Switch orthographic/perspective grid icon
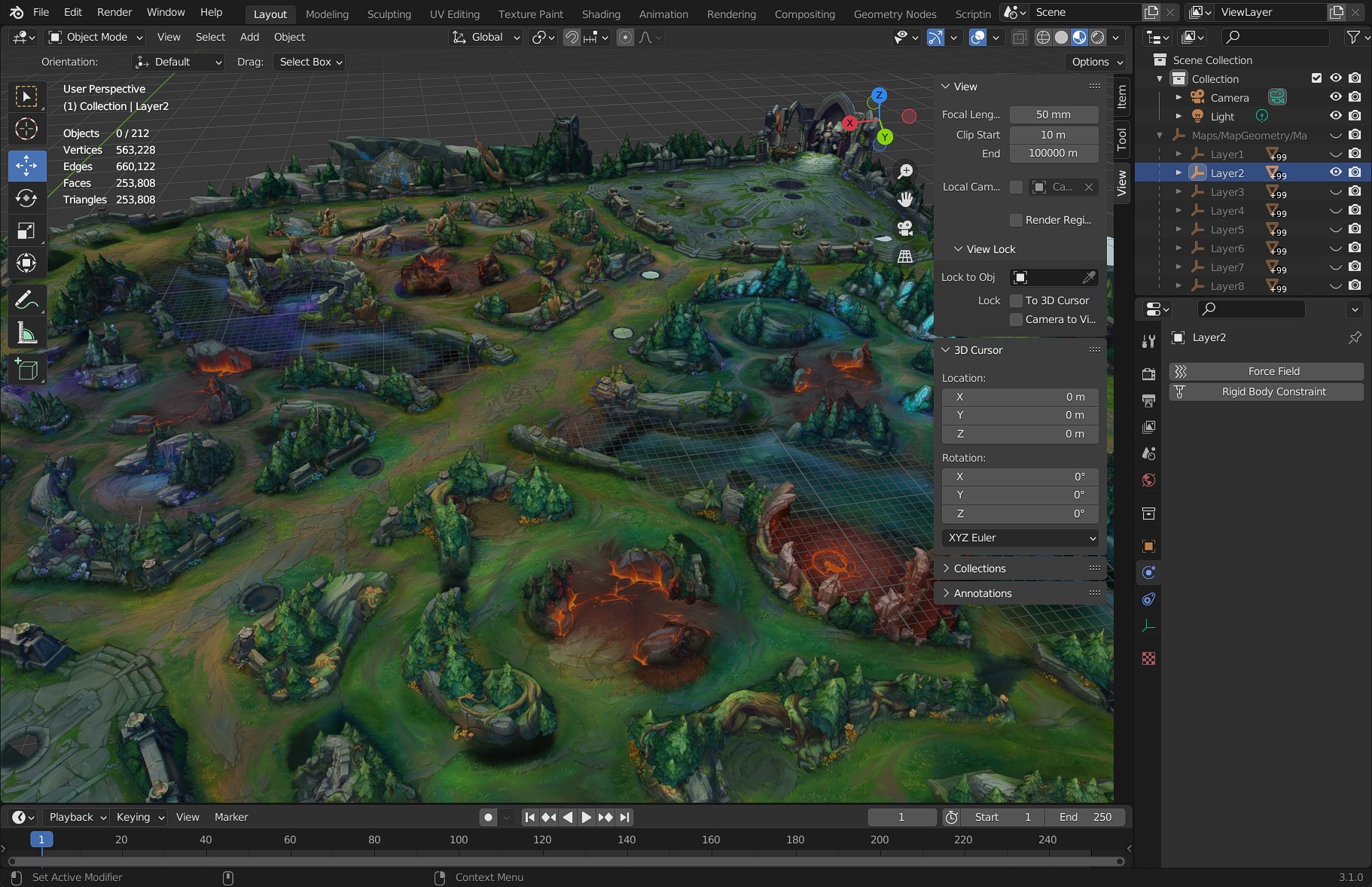Viewport: 1372px width, 887px height. pos(905,256)
